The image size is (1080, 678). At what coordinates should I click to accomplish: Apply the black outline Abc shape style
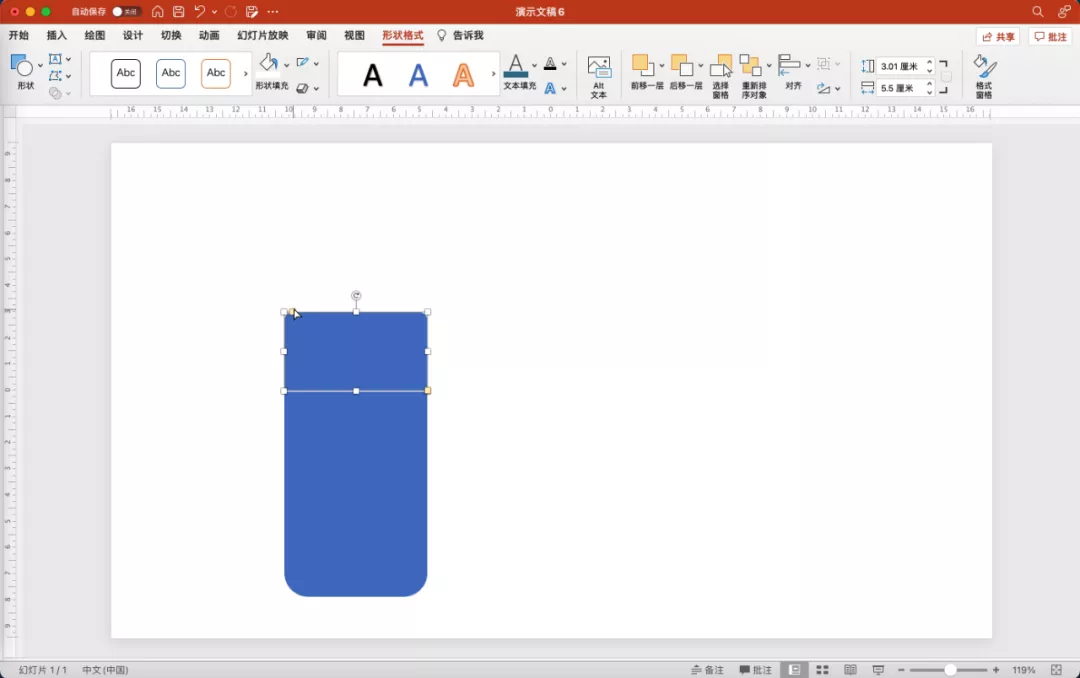(x=125, y=73)
